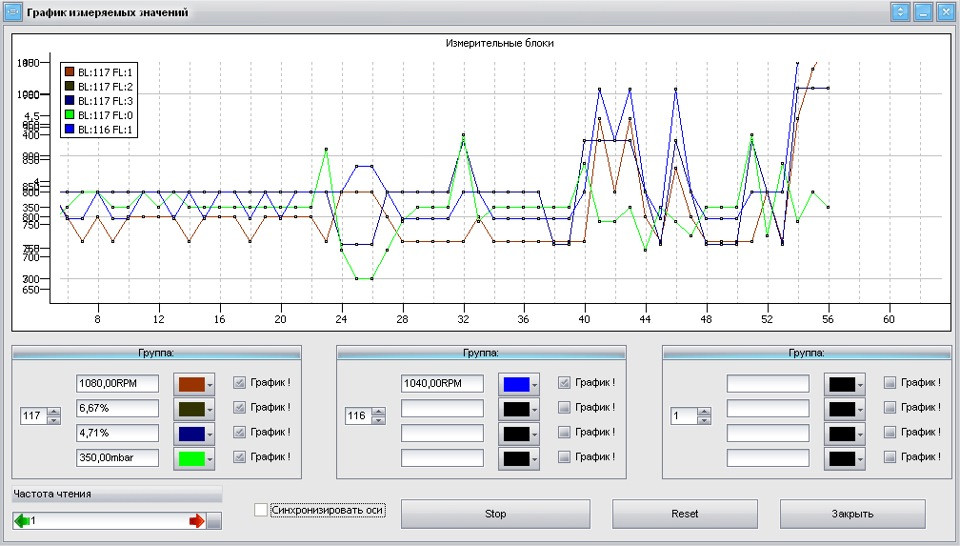Click the green left arrow in reading frequency
The height and width of the screenshot is (546, 960).
[x=22, y=521]
